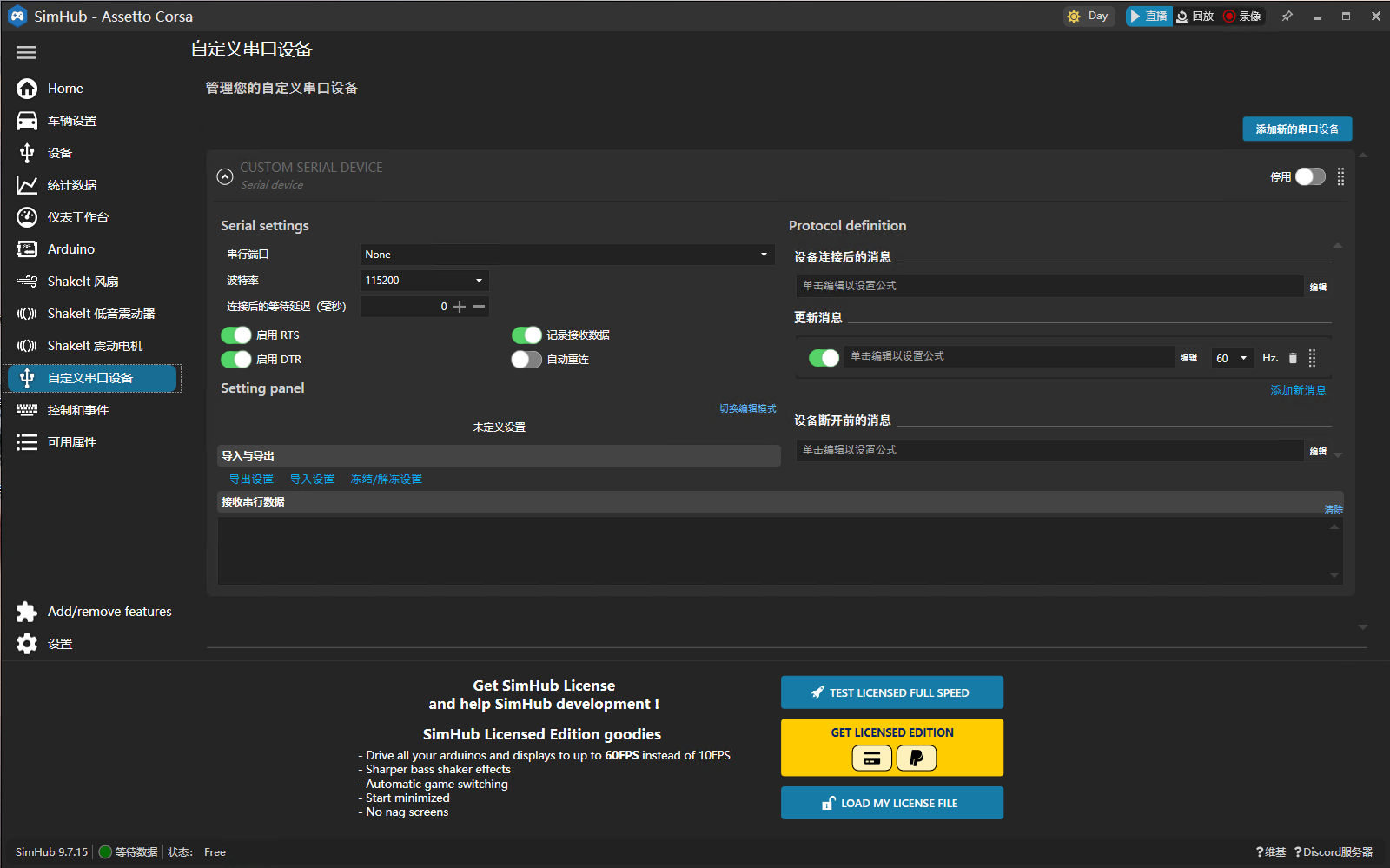Click ?Discord服务器 link in status bar

click(1334, 852)
